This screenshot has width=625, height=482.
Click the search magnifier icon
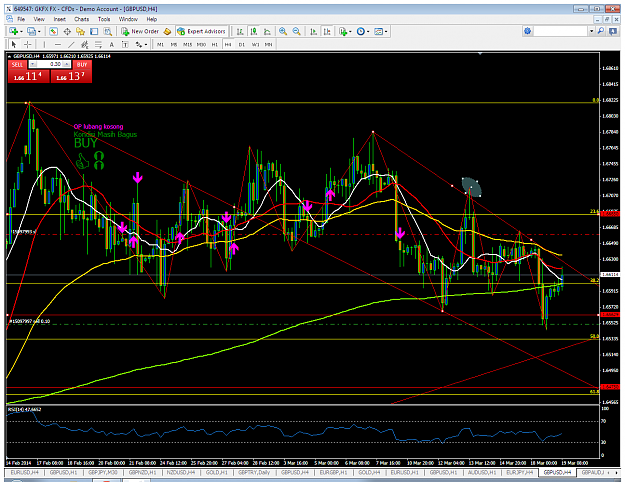pyautogui.click(x=601, y=31)
